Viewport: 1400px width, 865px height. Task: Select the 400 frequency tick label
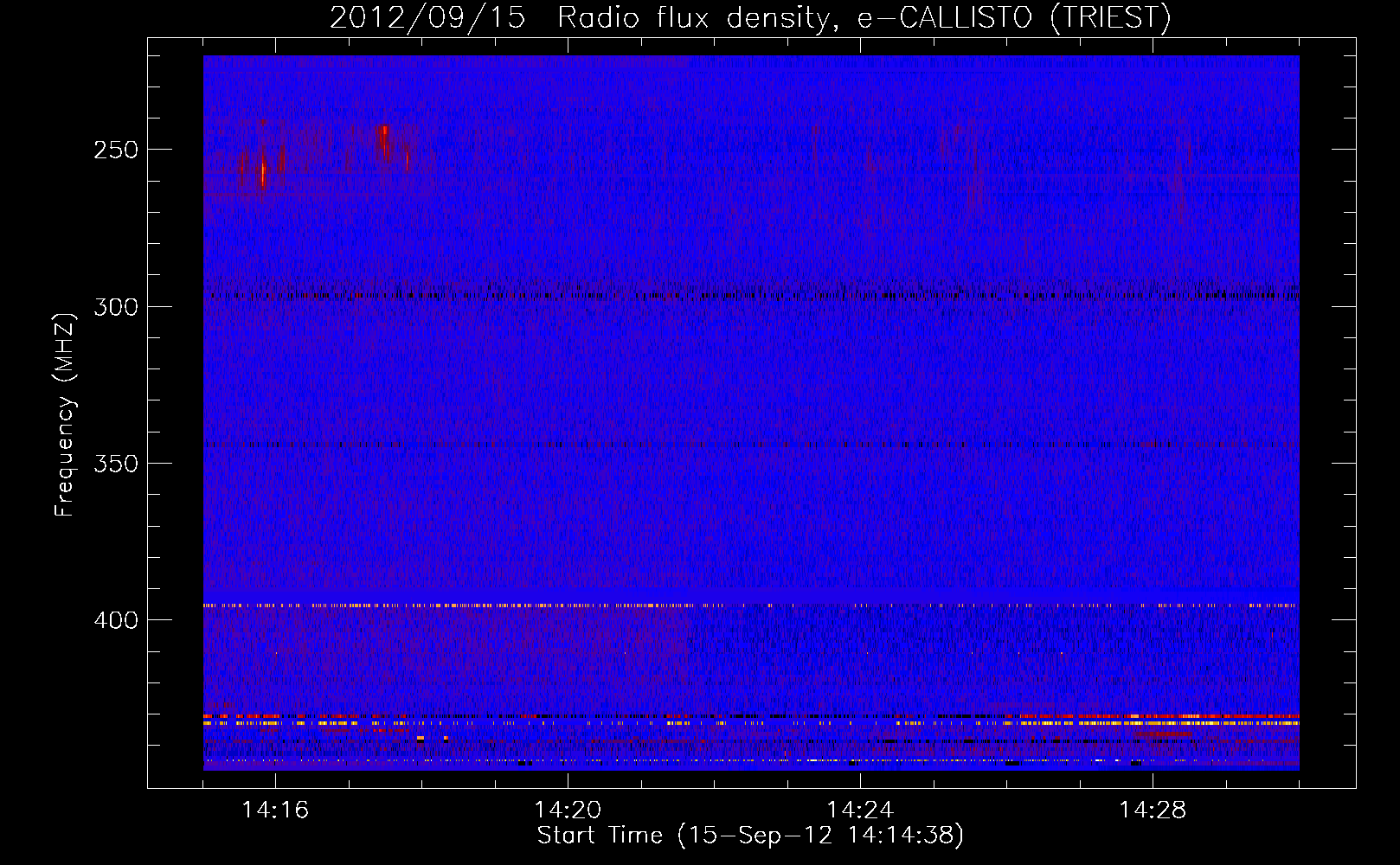(116, 620)
